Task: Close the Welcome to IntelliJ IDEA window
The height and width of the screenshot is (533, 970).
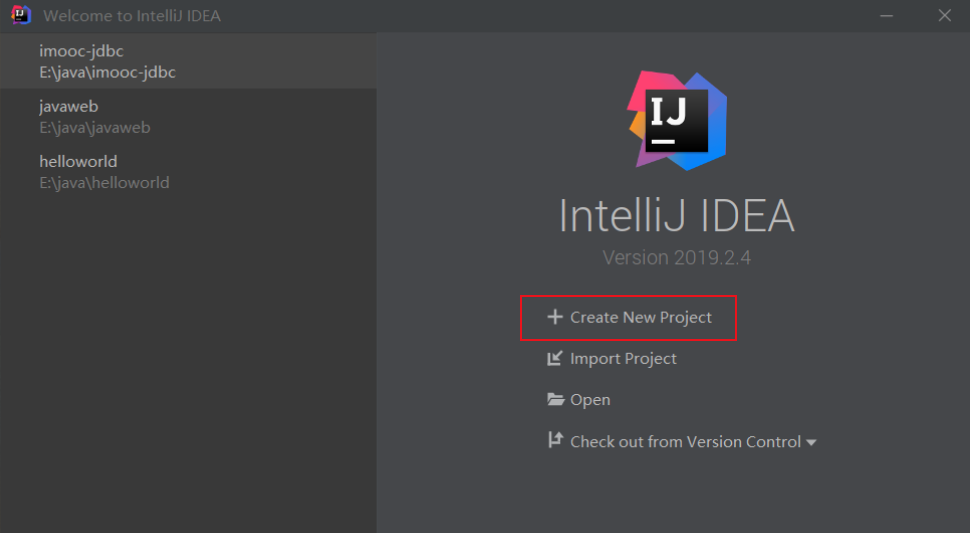Action: tap(944, 15)
